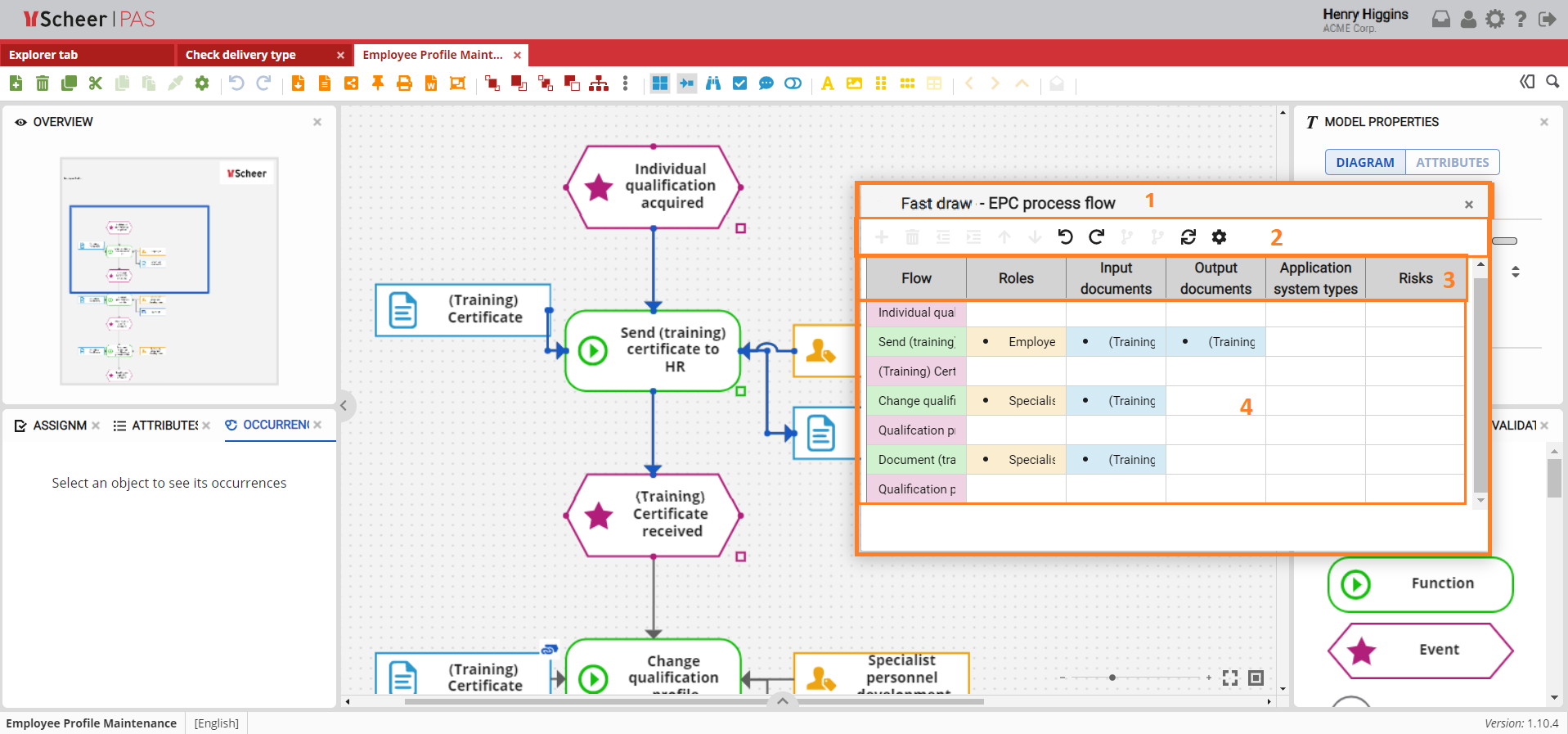Click the scissors cut icon in toolbar

point(96,83)
